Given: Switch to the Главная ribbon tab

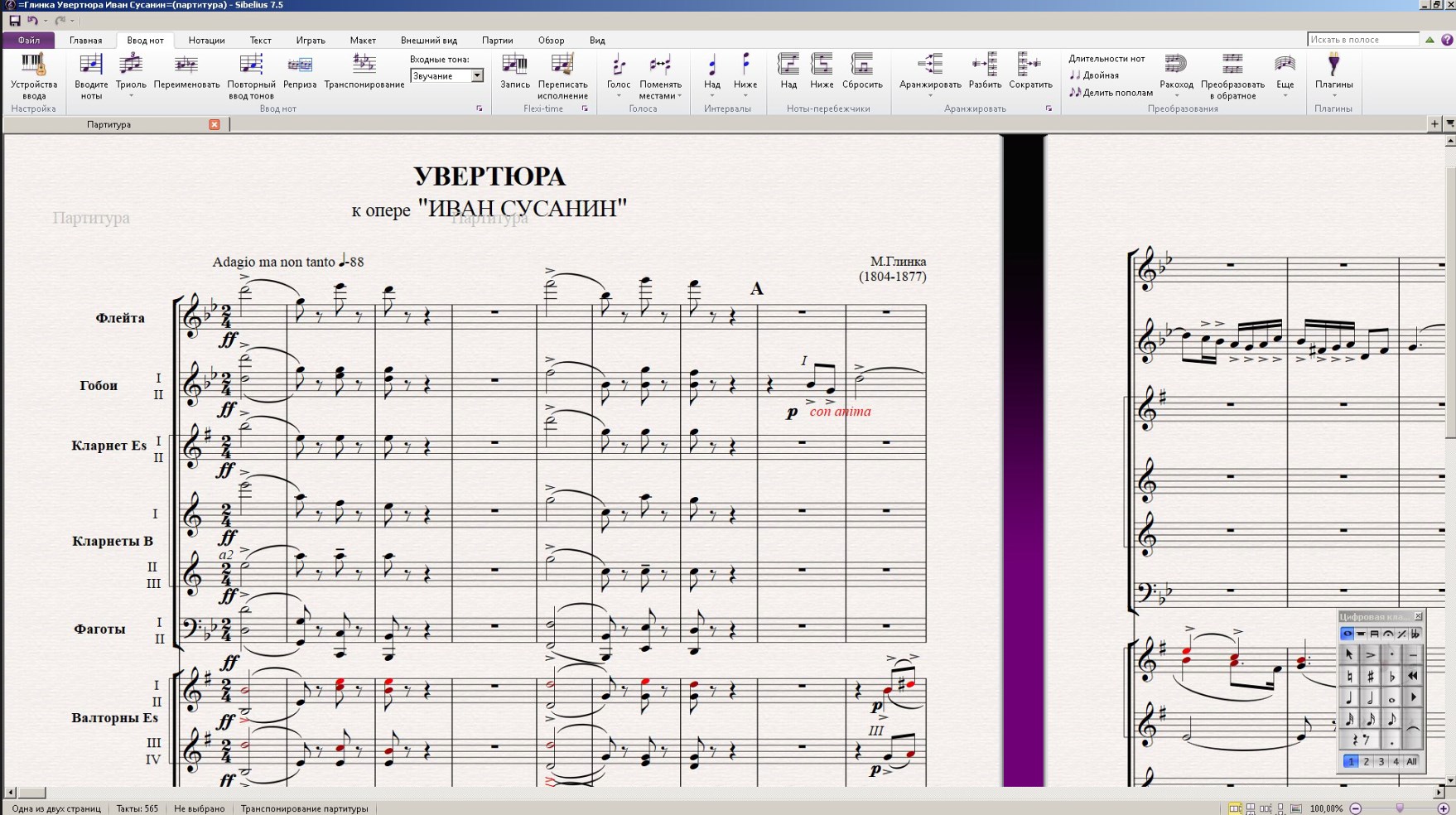Looking at the screenshot, I should tap(86, 40).
